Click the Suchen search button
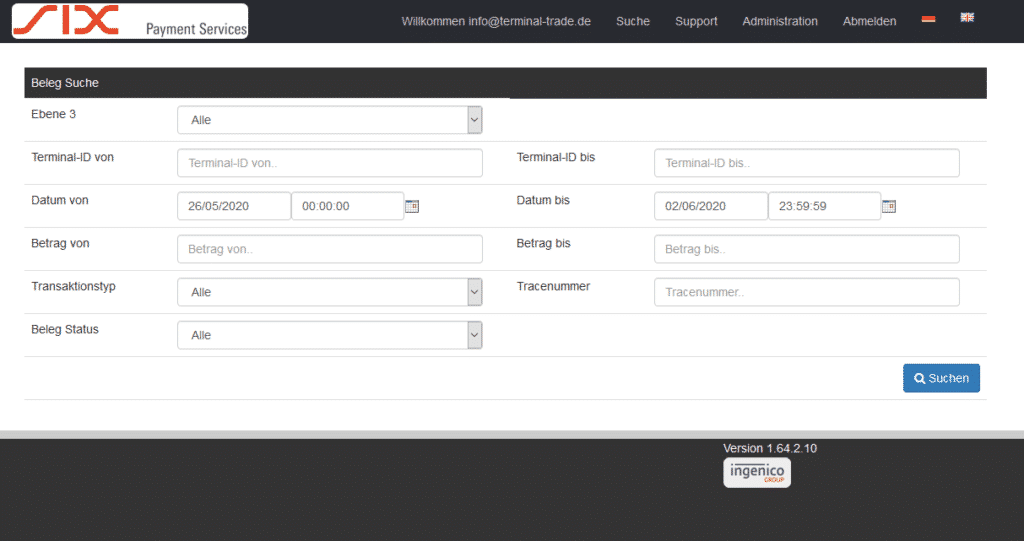Viewport: 1024px width, 541px height. coord(941,378)
